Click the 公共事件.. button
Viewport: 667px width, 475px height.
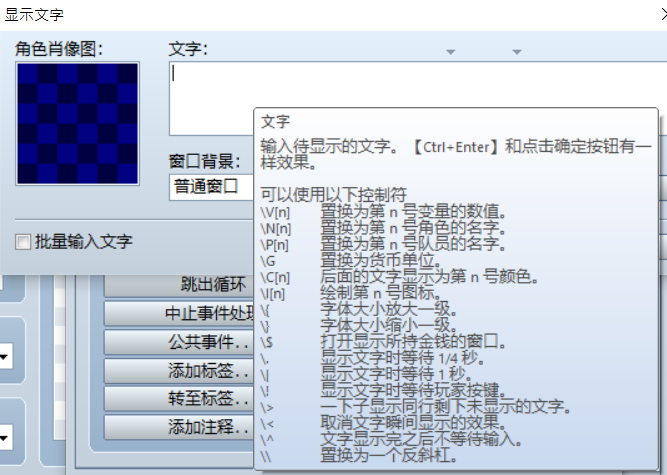pyautogui.click(x=179, y=342)
